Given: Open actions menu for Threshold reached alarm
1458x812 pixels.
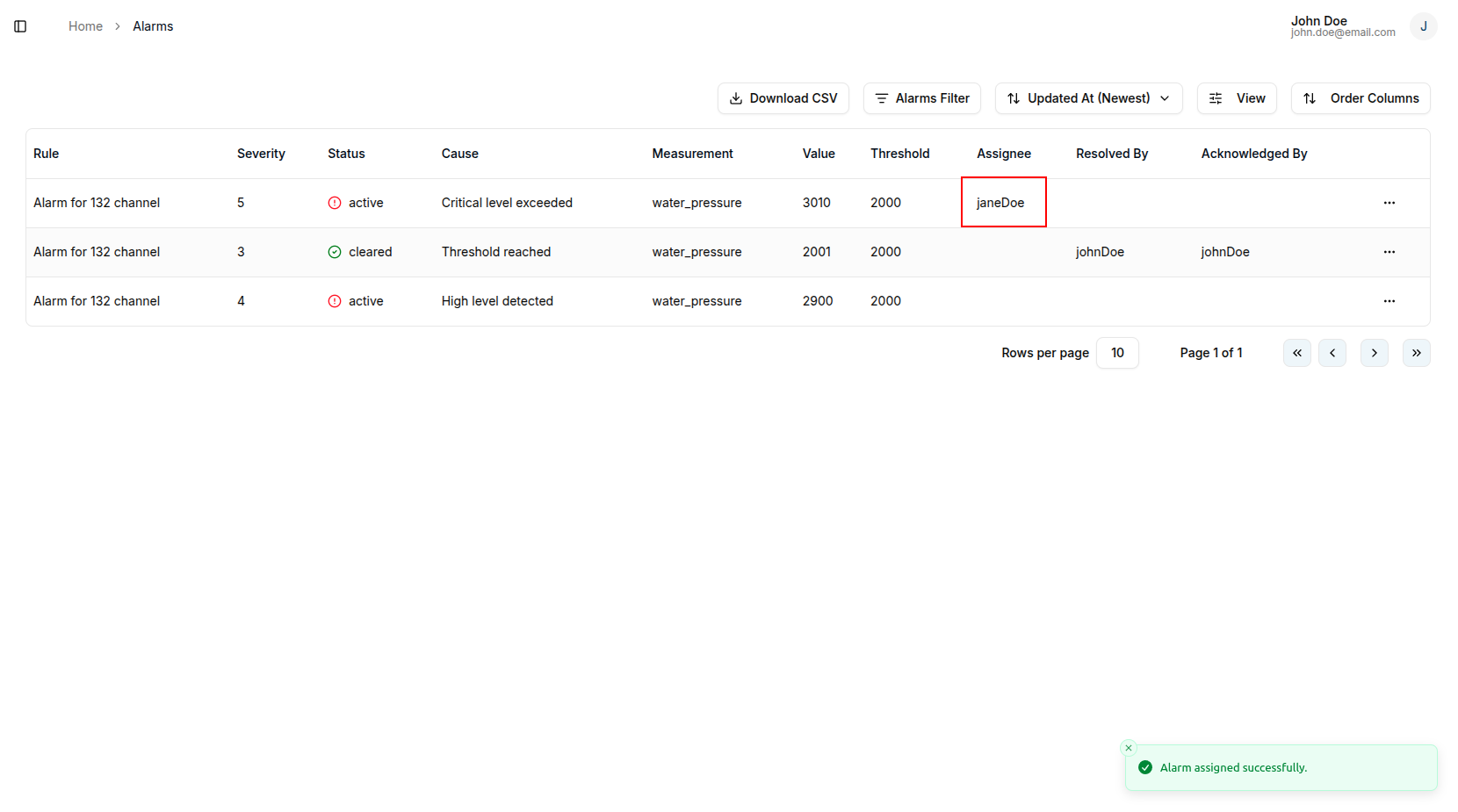Looking at the screenshot, I should [1389, 252].
